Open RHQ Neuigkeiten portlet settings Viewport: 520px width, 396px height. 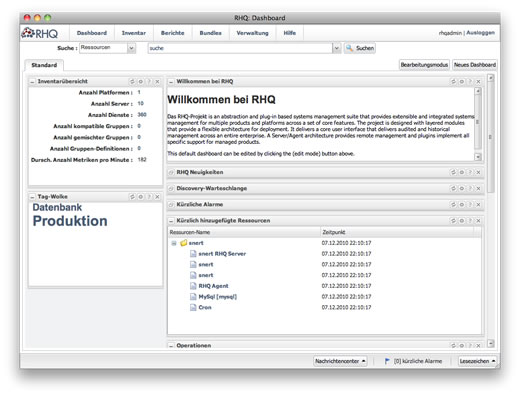pyautogui.click(x=462, y=172)
